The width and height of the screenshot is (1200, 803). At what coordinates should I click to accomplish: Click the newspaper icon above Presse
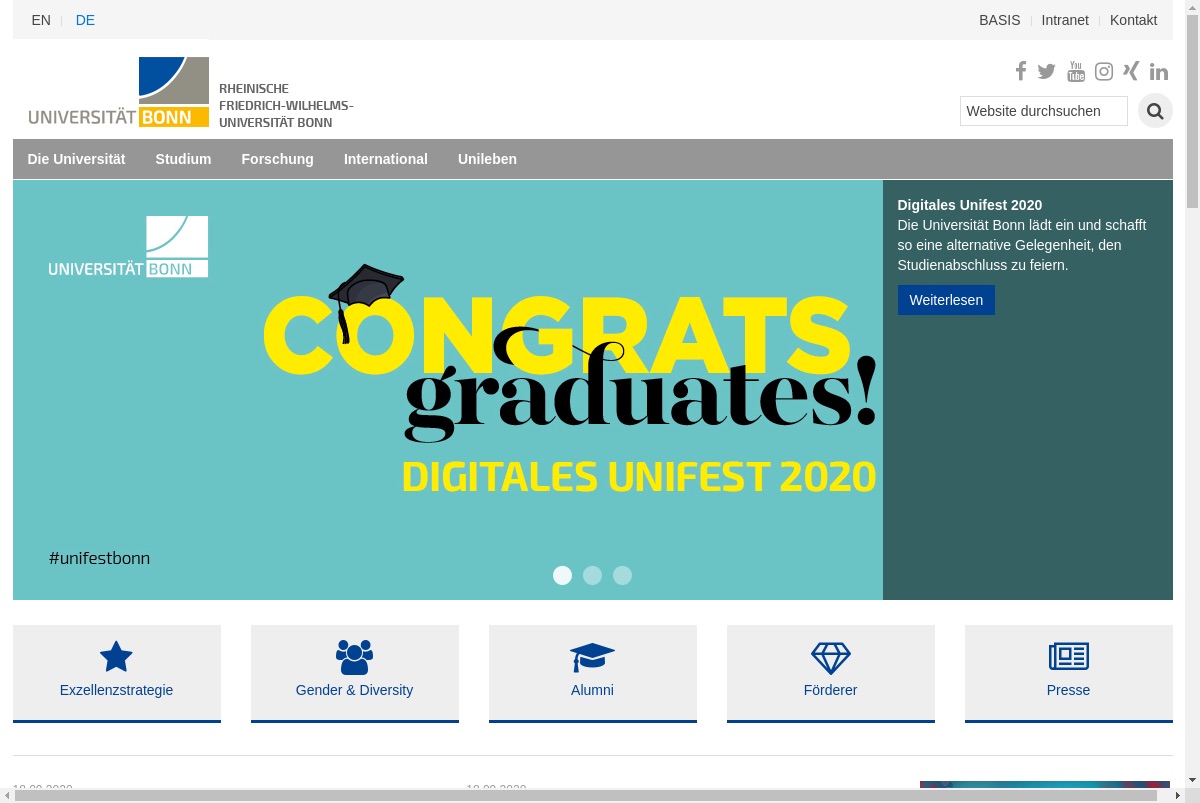coord(1068,657)
